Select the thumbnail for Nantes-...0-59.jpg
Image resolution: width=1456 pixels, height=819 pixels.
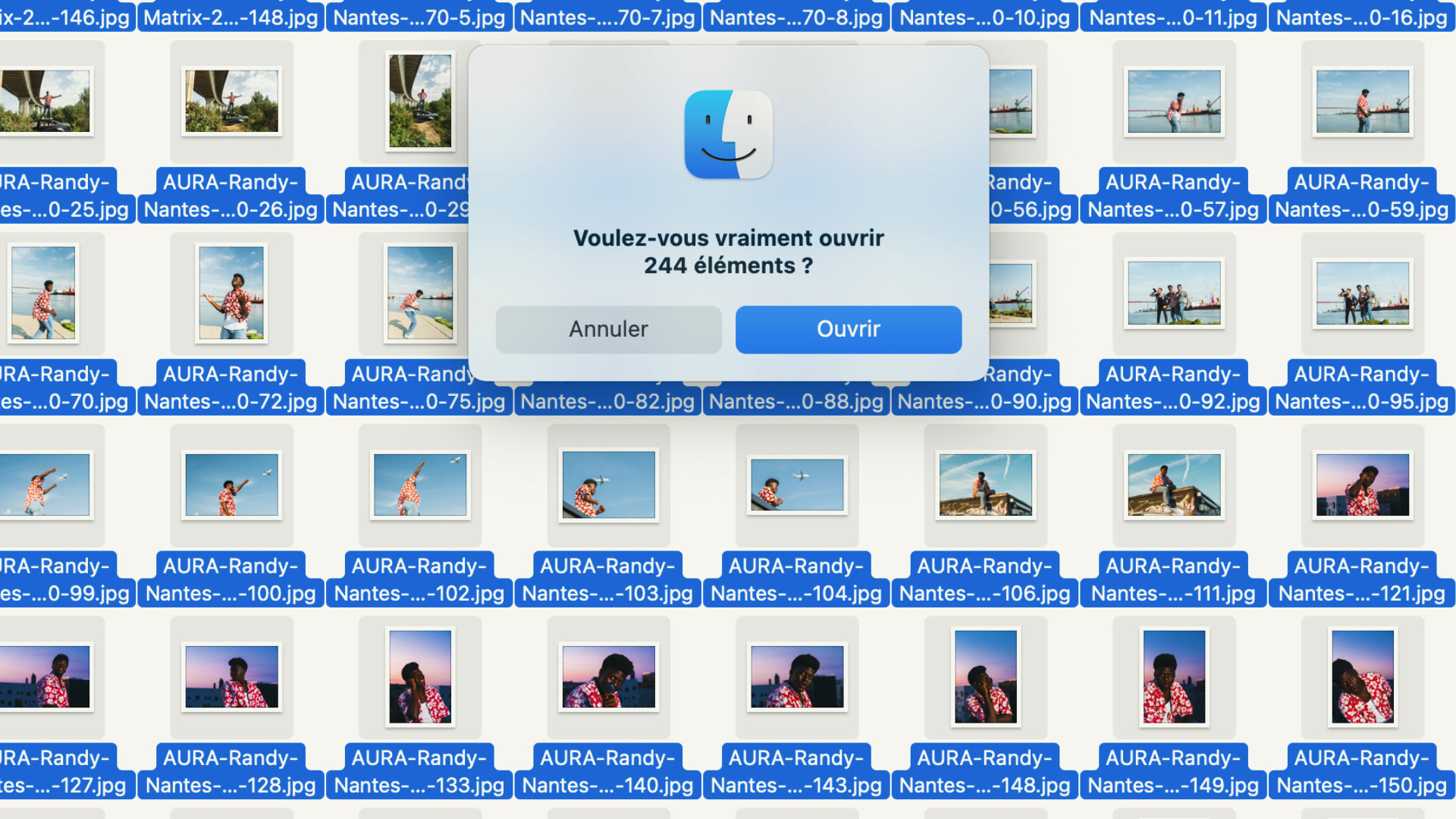click(1363, 101)
